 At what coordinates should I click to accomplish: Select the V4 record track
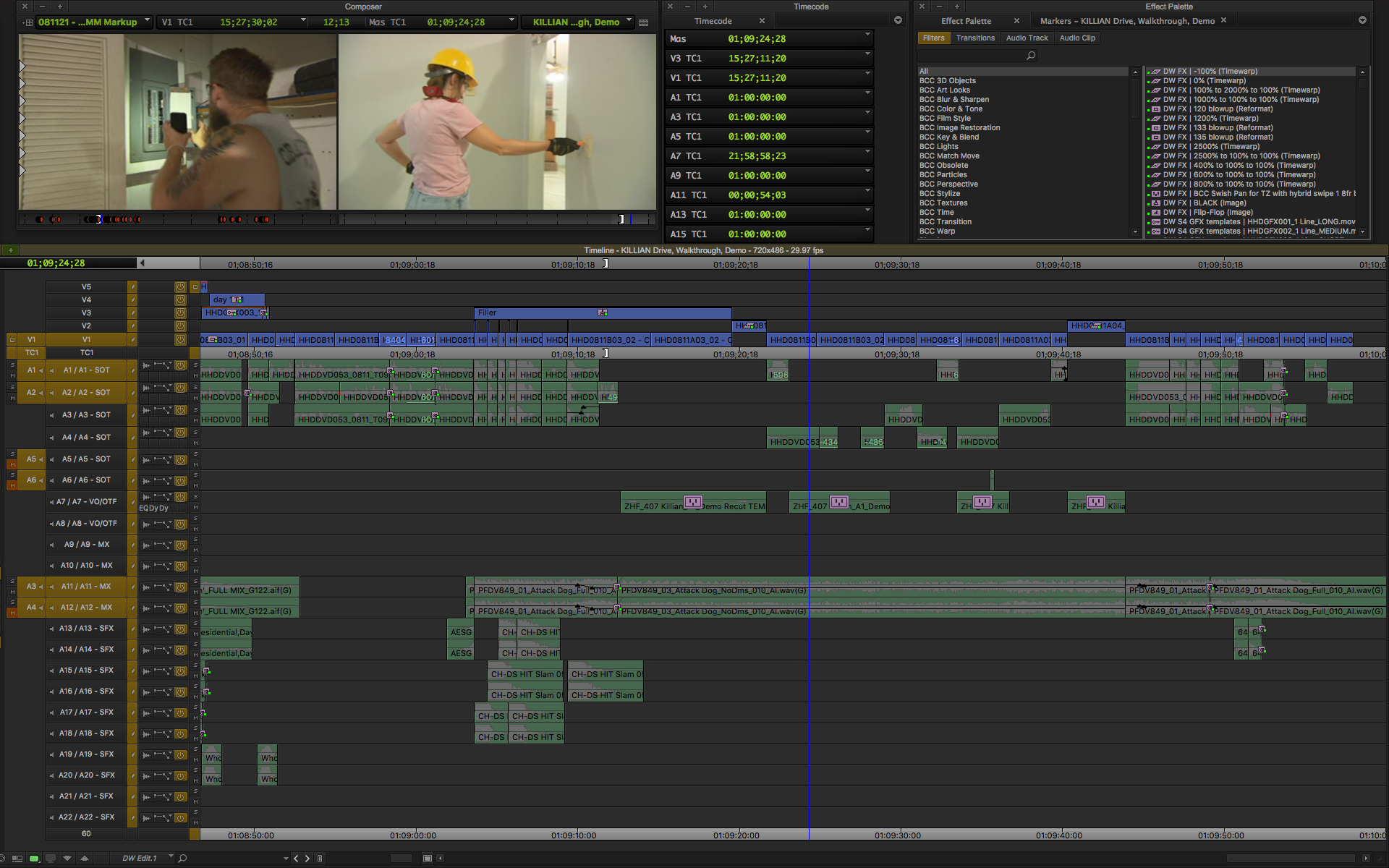point(86,300)
